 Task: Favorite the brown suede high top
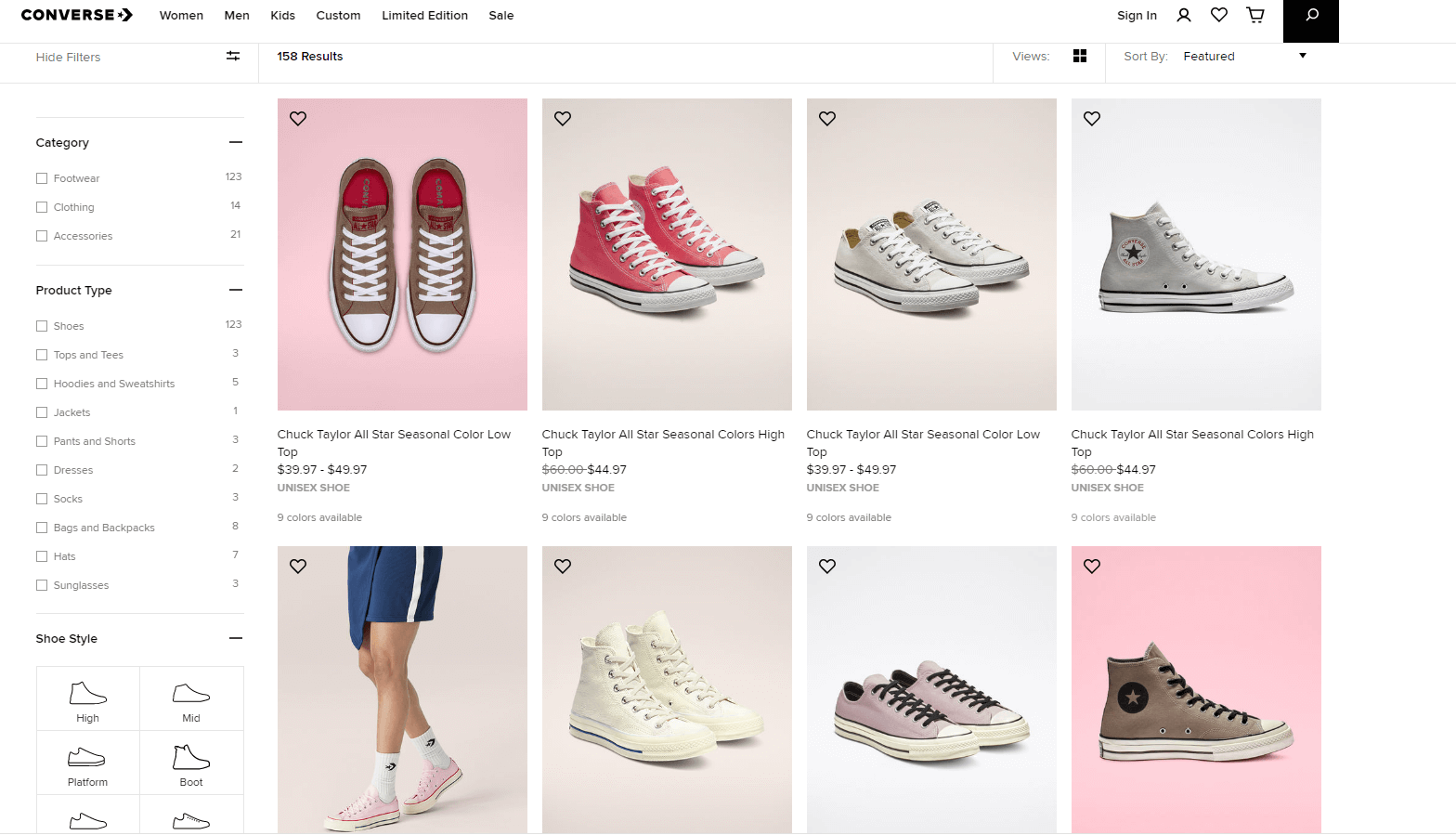pos(1092,567)
